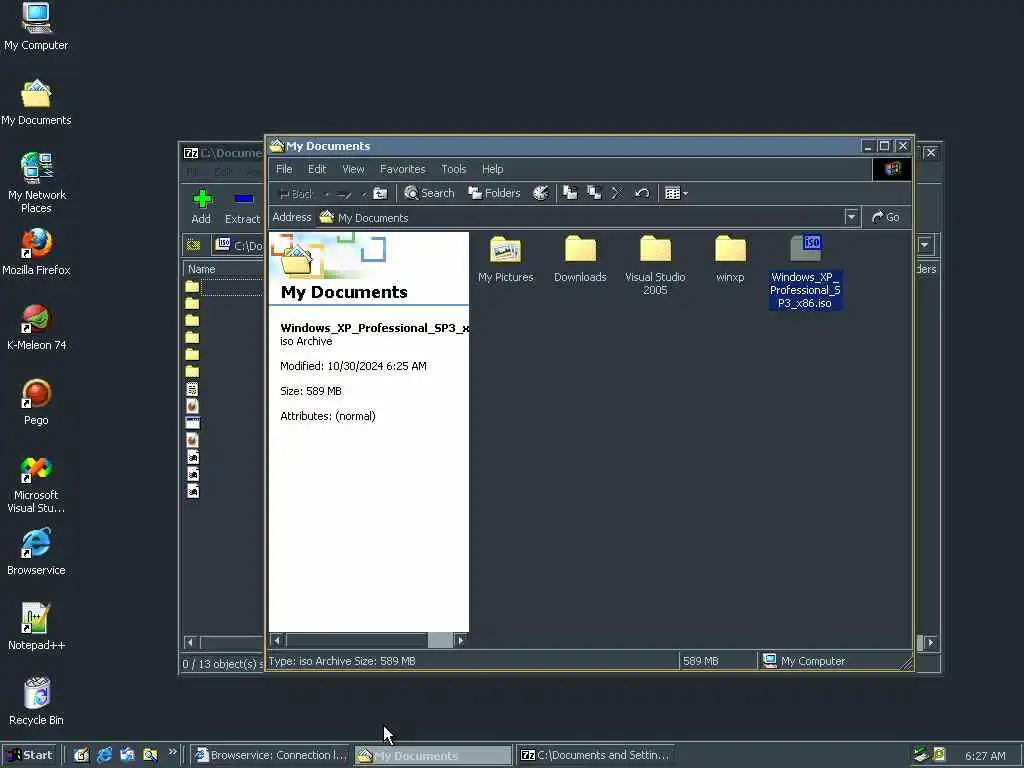This screenshot has height=768, width=1024.
Task: Open the Favorites menu
Action: 402,169
